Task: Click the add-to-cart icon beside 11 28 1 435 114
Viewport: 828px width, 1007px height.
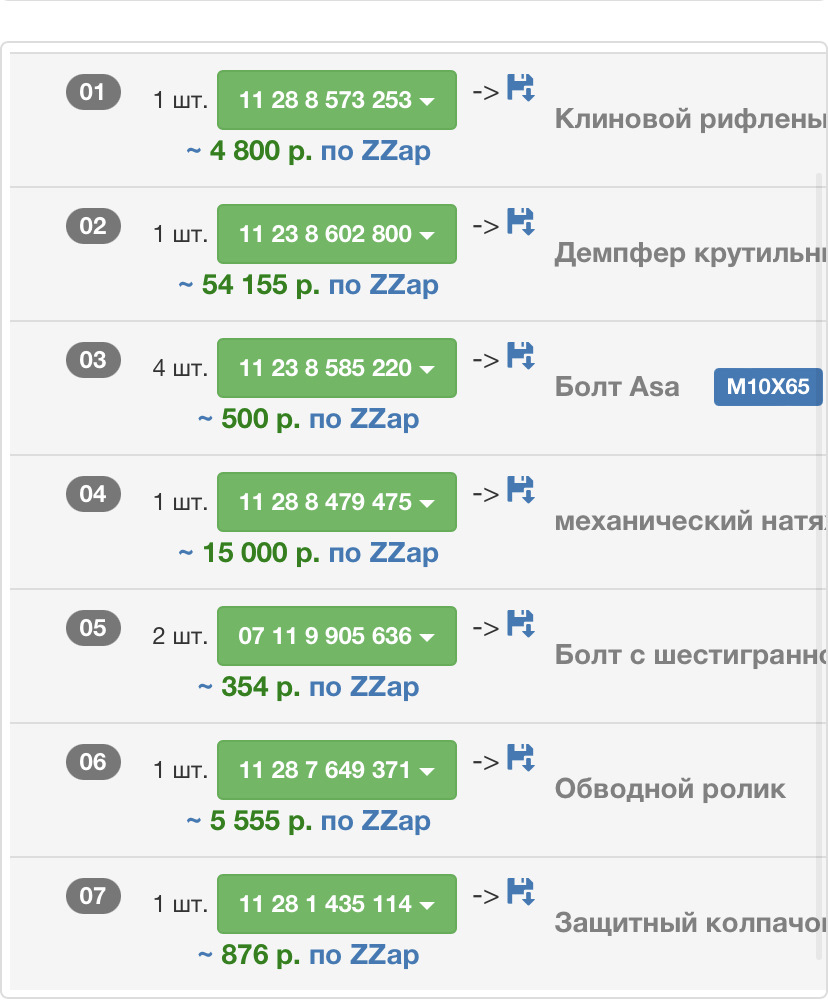Action: (x=520, y=891)
